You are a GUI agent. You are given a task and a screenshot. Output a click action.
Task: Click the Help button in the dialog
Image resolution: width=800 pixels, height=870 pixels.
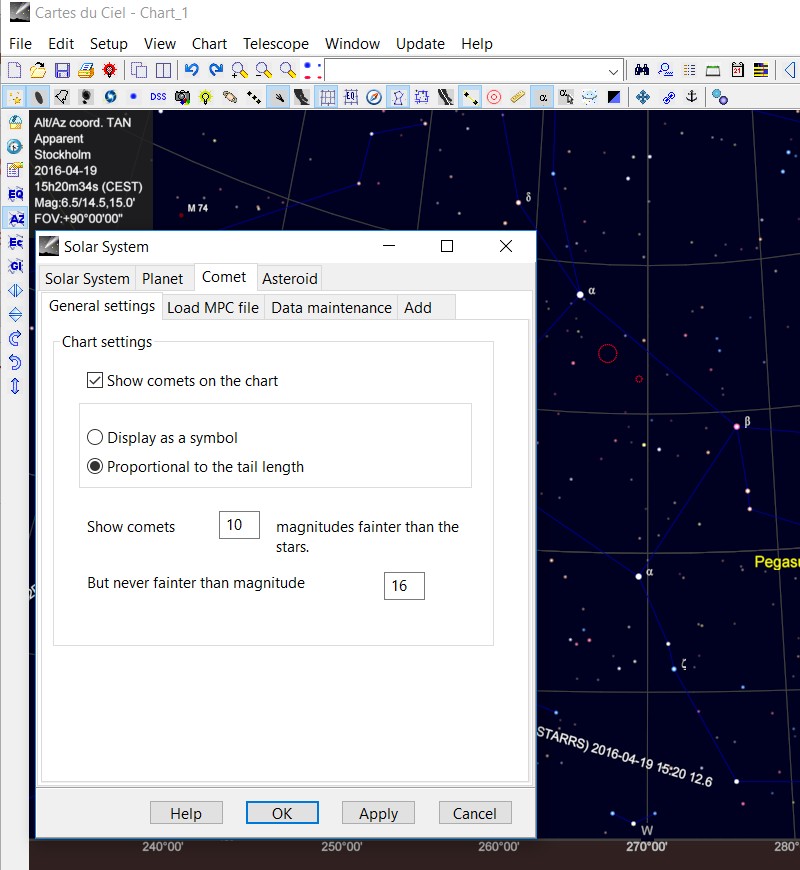186,813
